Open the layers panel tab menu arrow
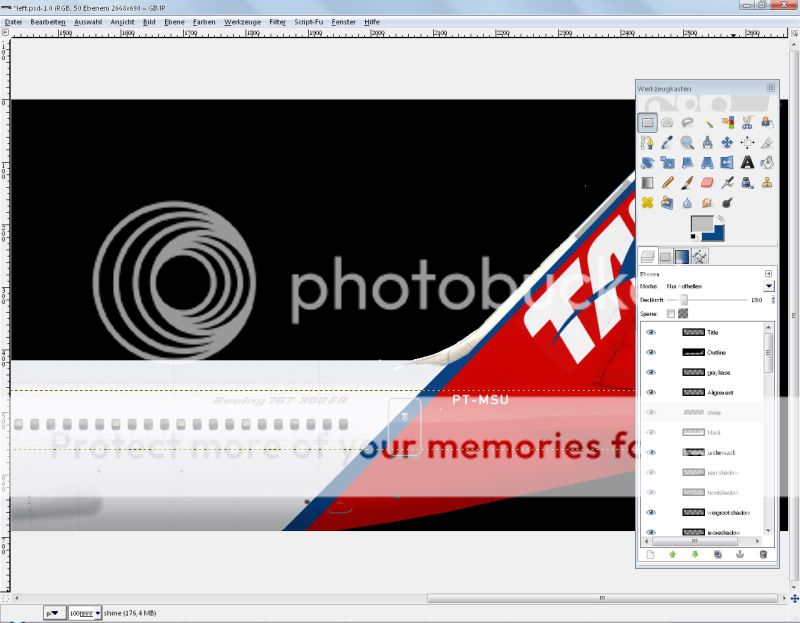The width and height of the screenshot is (800, 623). [x=768, y=272]
